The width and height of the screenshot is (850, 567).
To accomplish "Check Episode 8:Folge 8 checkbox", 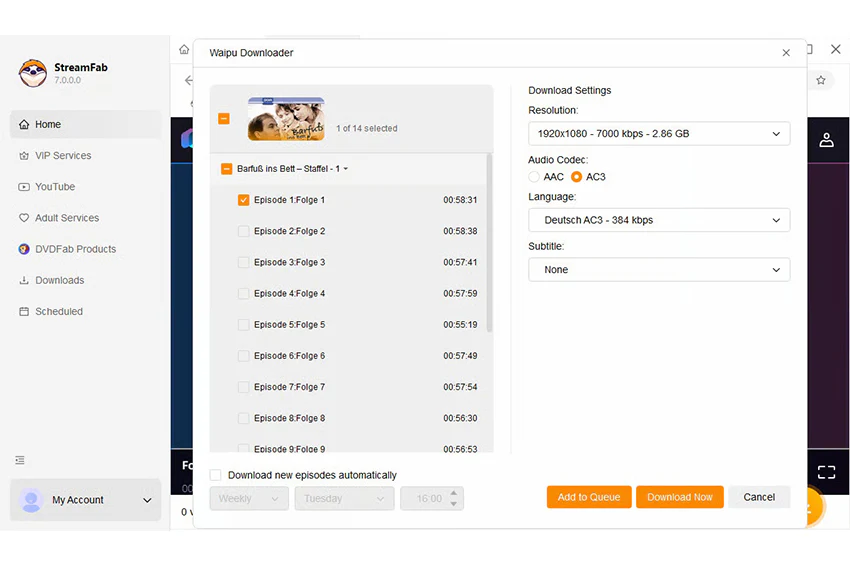I will click(x=243, y=418).
